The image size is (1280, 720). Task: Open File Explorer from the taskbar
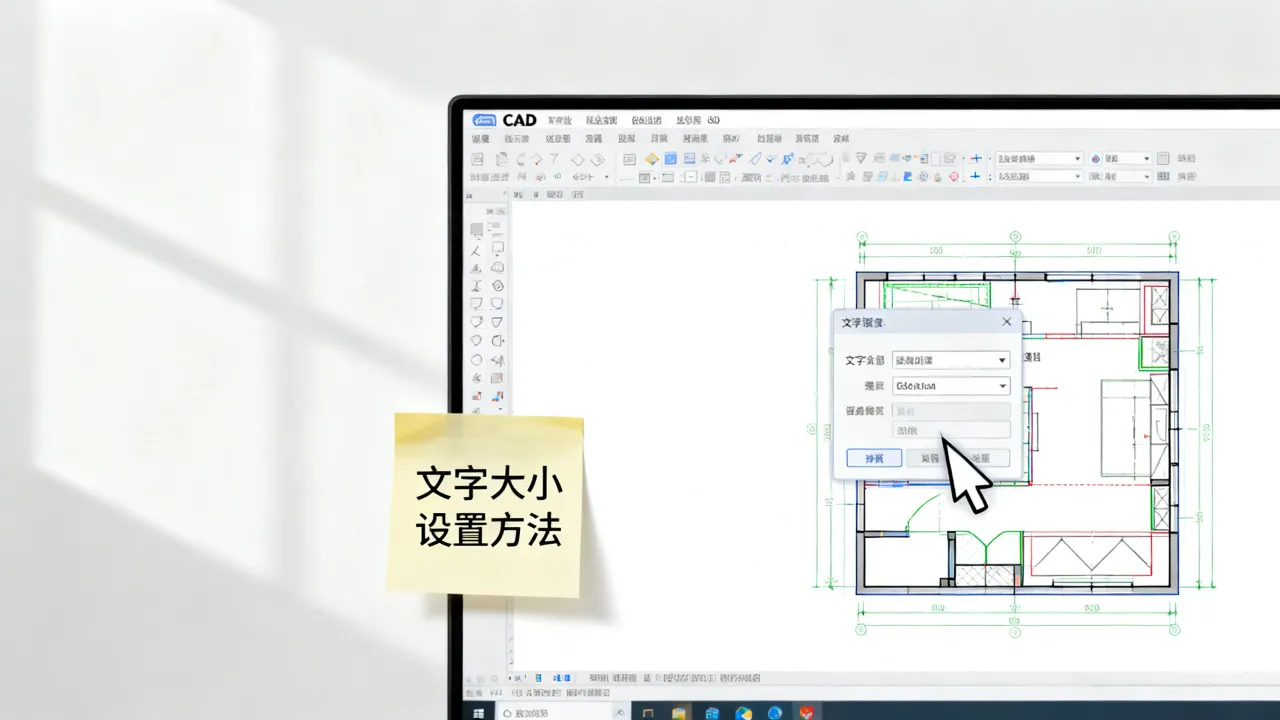click(680, 713)
